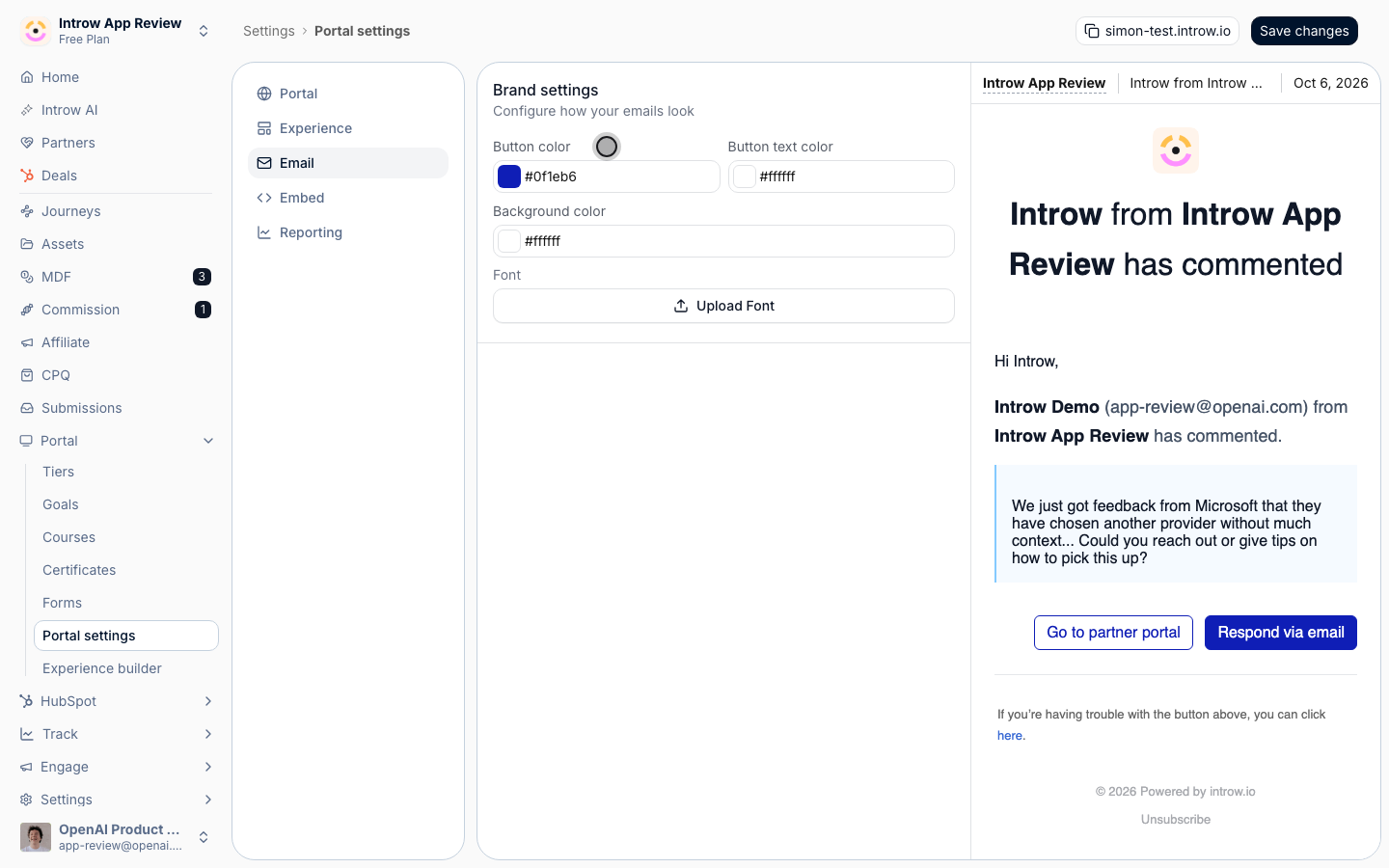Image resolution: width=1389 pixels, height=868 pixels.
Task: Expand the HubSpot sidebar section
Action: 116,701
